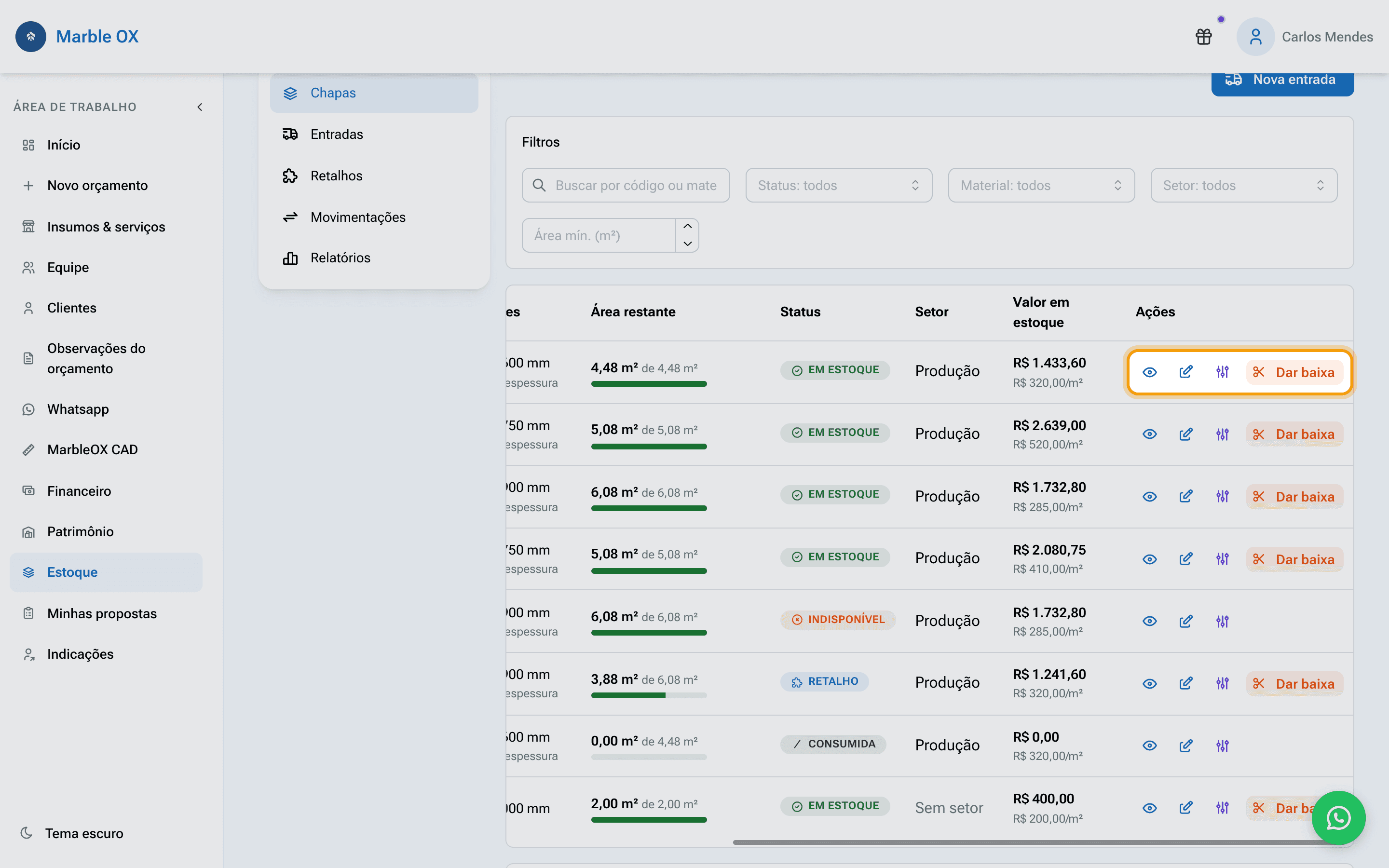Screen dimensions: 1389x868
Task: Open the Entradas section
Action: click(x=374, y=135)
